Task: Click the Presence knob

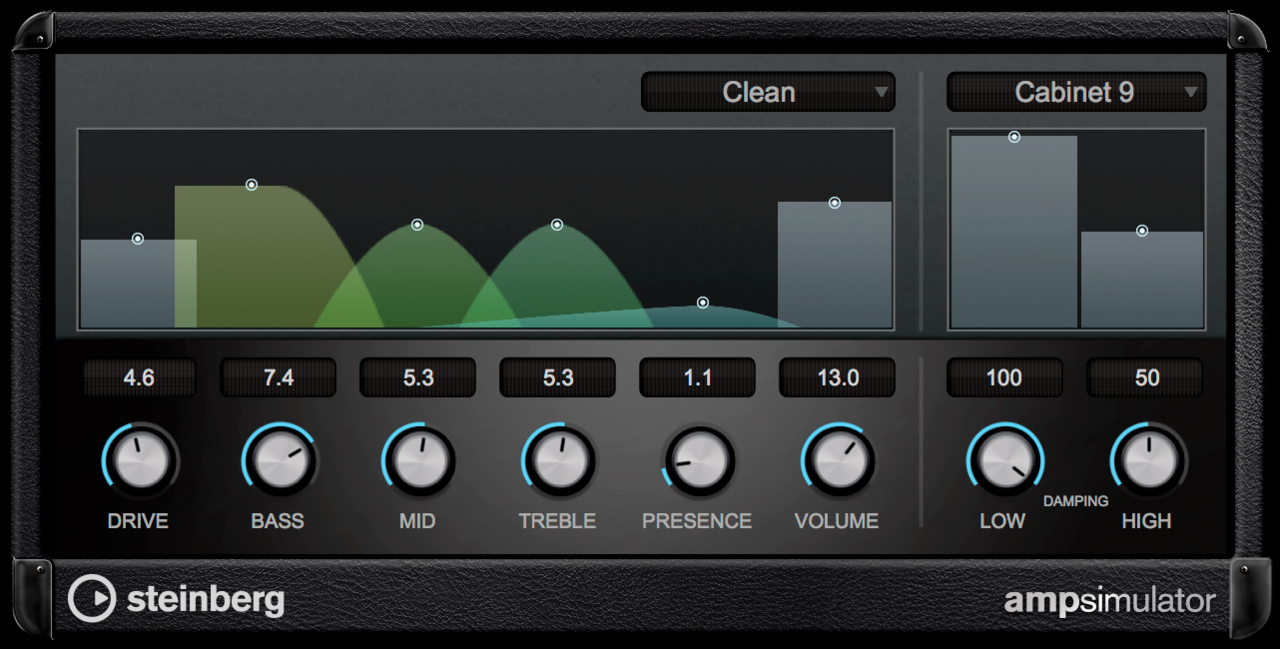Action: [x=699, y=461]
